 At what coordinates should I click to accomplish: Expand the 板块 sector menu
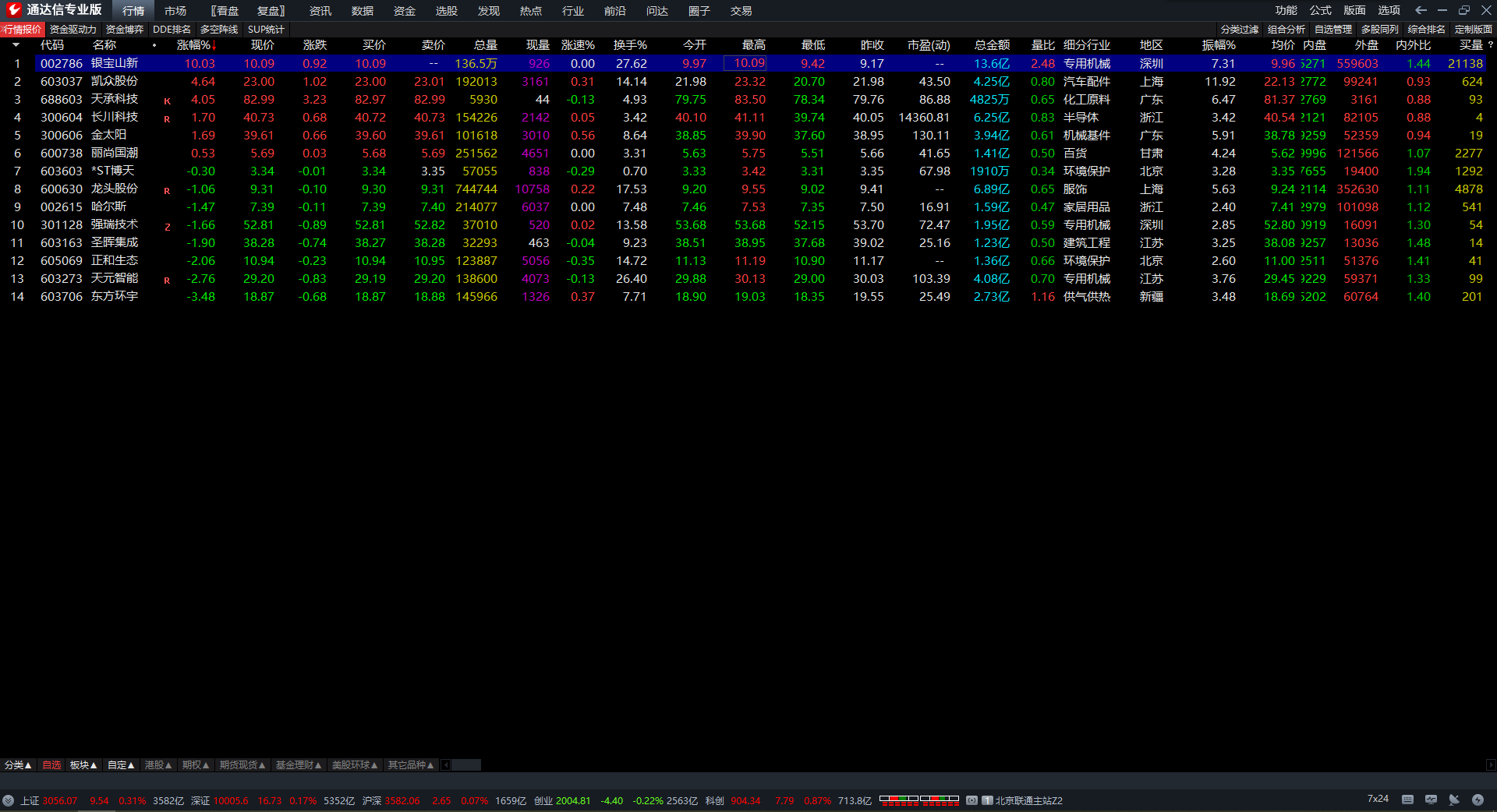83,765
